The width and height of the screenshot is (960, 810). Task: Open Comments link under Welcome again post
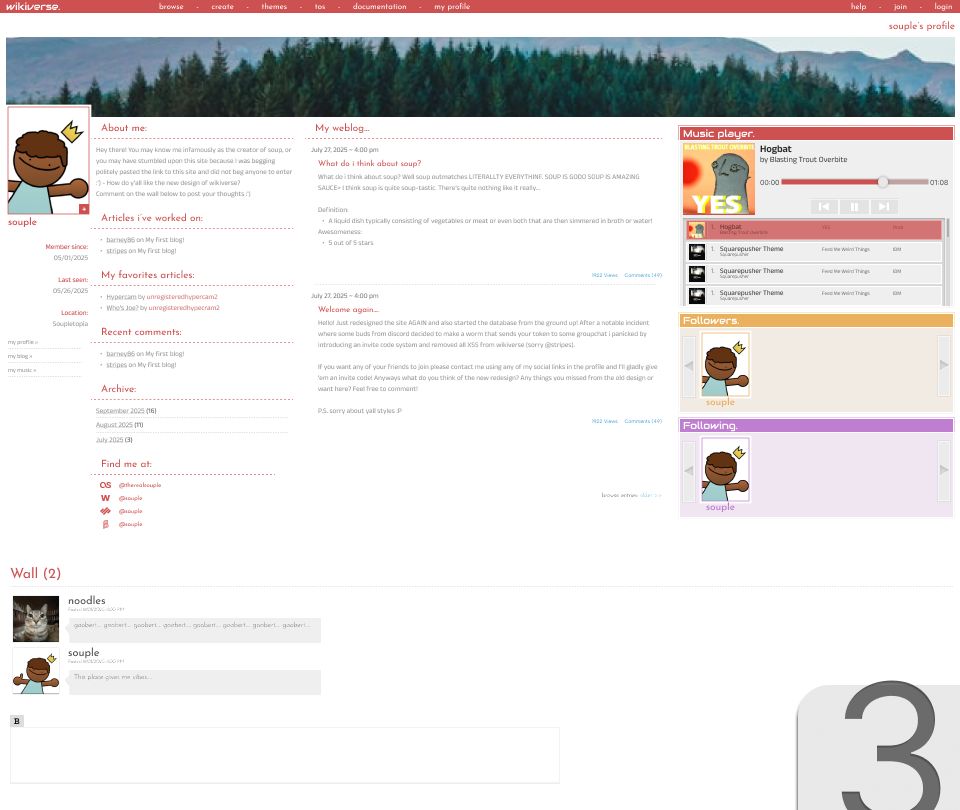[643, 421]
